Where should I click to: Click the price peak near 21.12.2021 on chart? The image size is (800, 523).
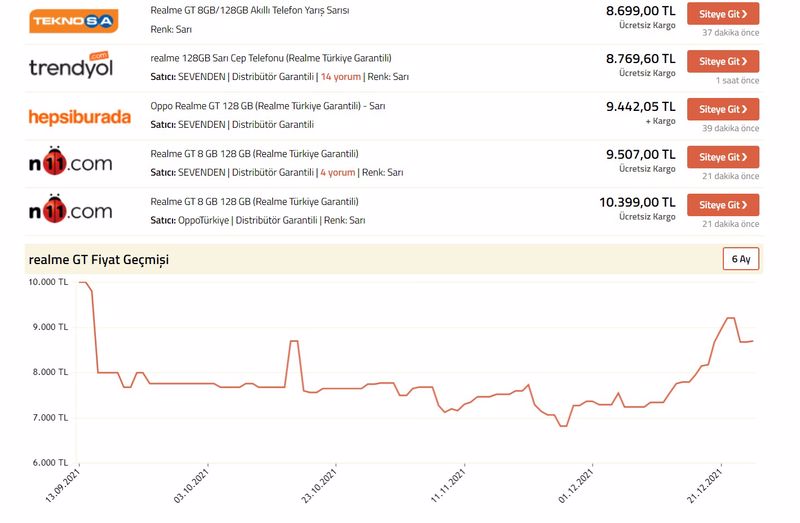pyautogui.click(x=730, y=318)
